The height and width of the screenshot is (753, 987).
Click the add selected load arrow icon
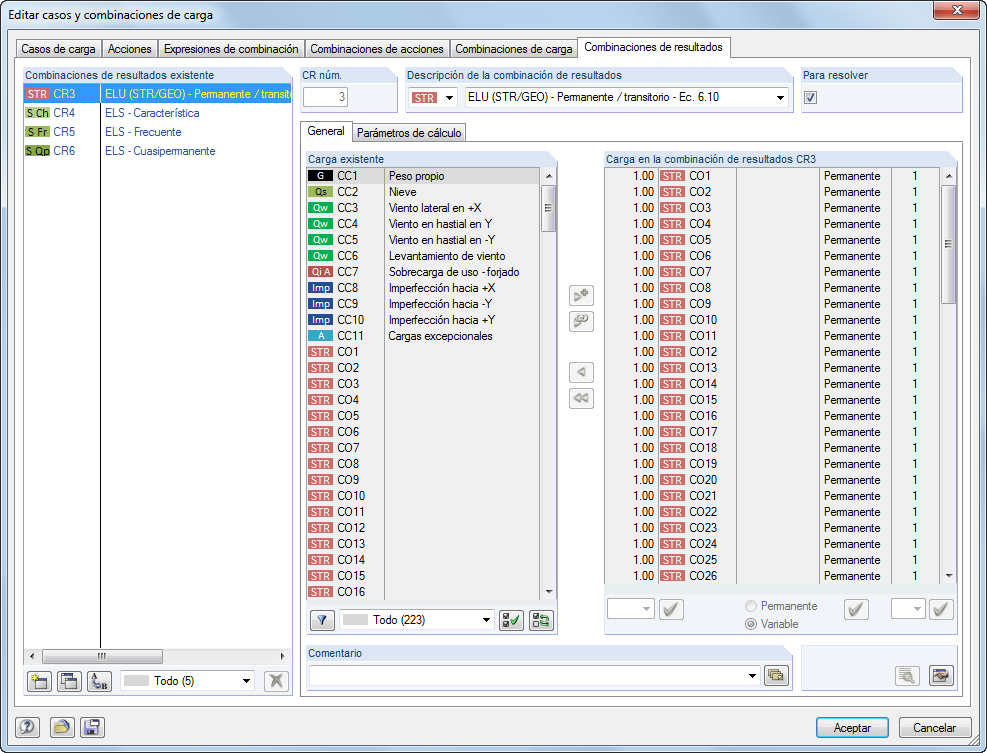coord(581,295)
